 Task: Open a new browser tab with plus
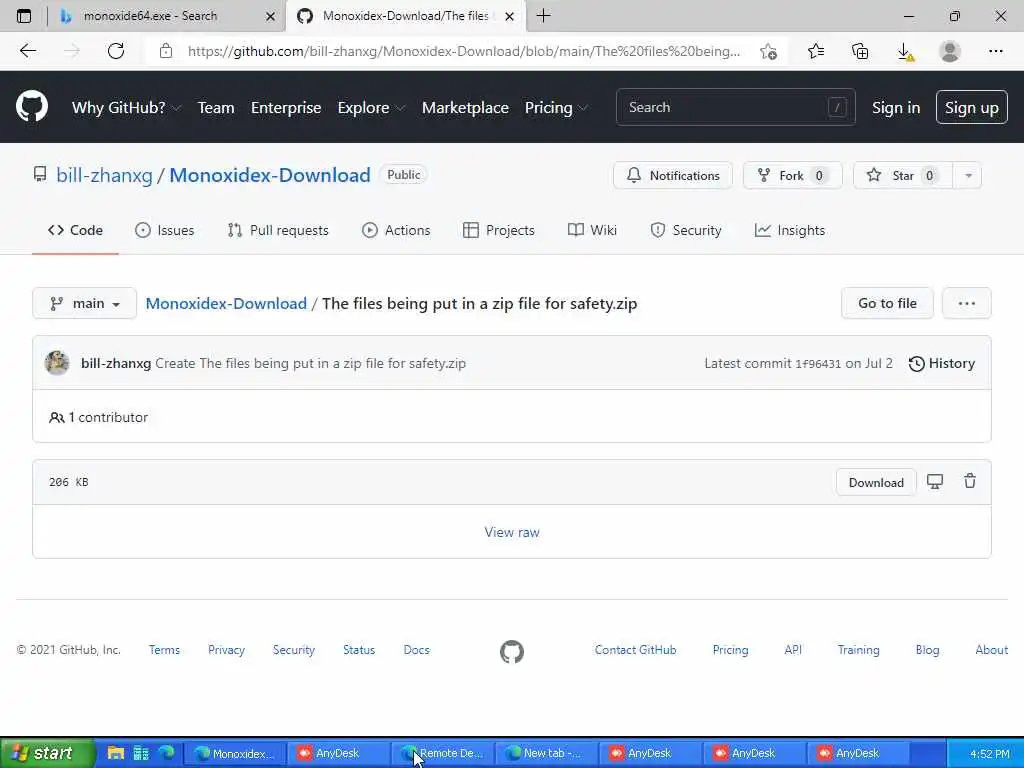[543, 16]
